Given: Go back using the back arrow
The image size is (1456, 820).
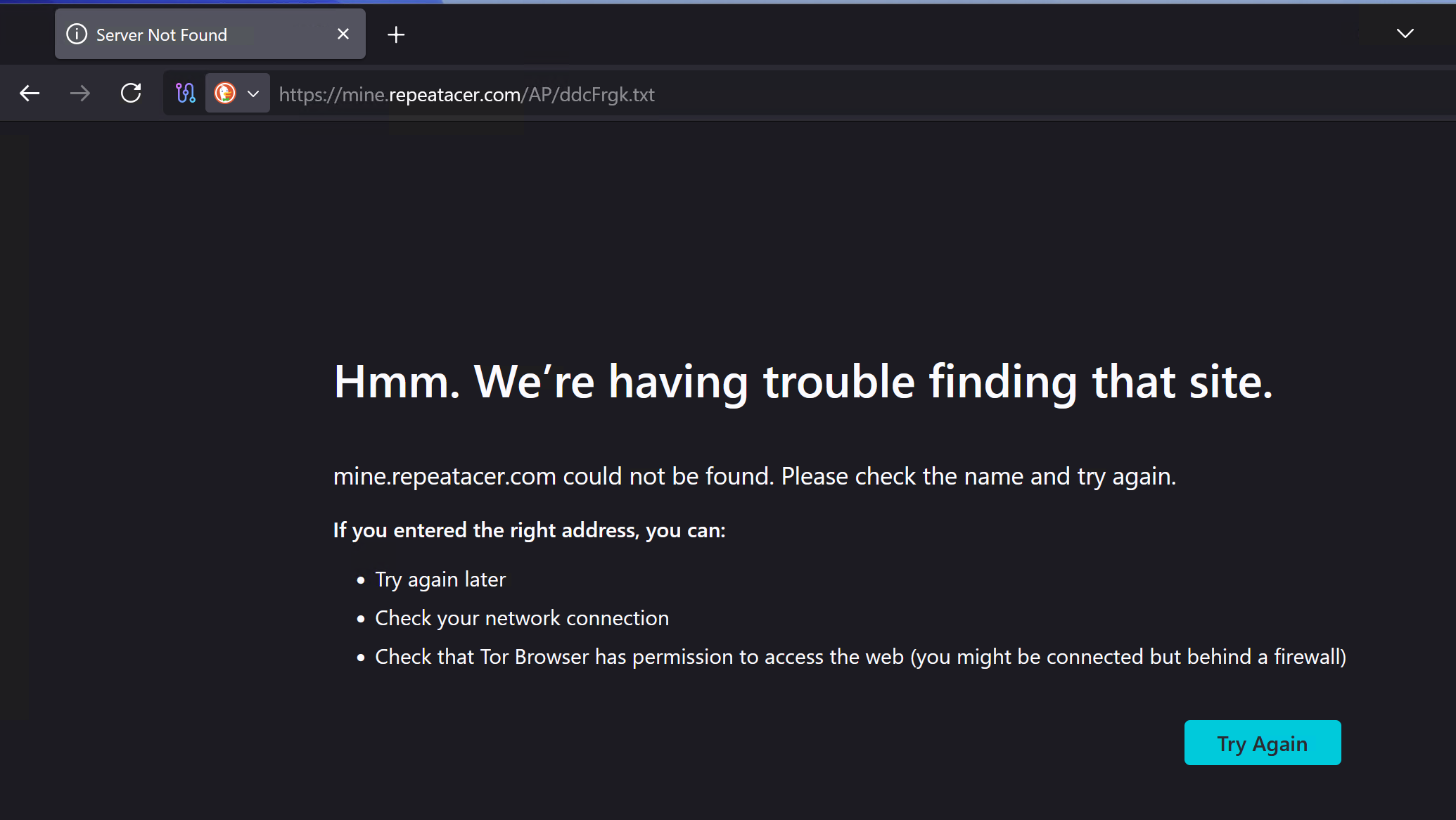Looking at the screenshot, I should 30,93.
